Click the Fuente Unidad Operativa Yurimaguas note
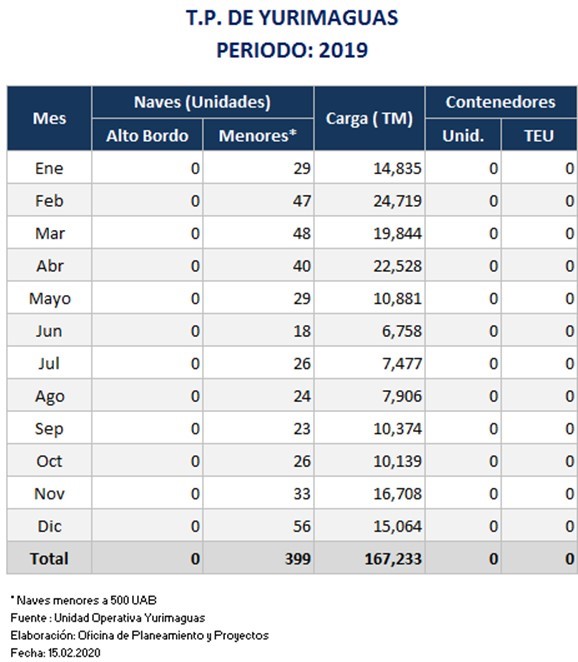 tap(108, 618)
